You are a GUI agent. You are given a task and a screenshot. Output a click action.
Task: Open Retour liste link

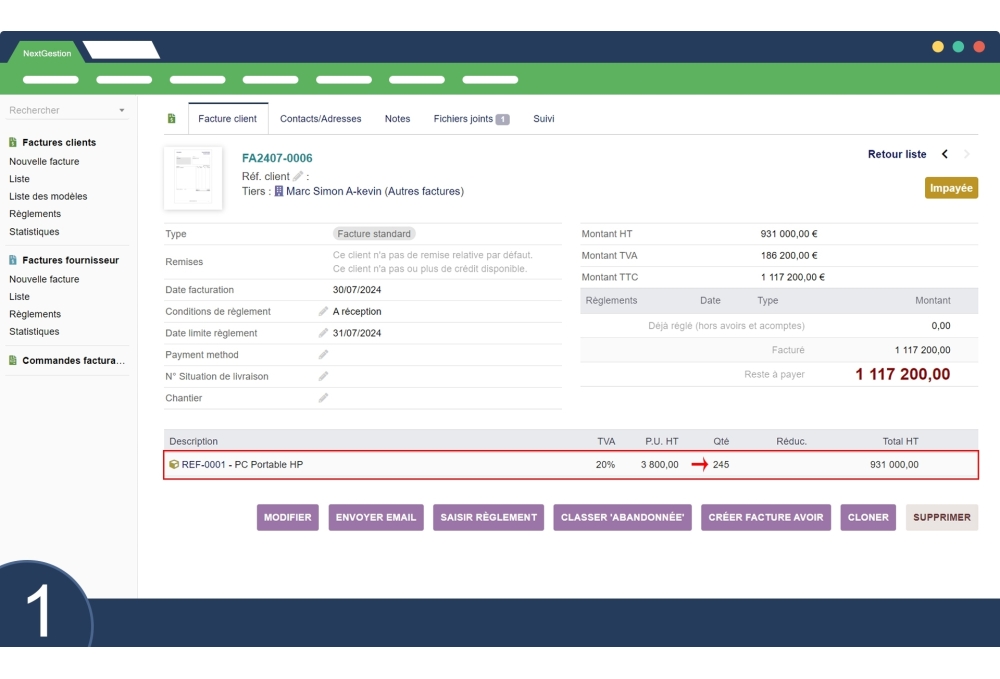[x=897, y=154]
